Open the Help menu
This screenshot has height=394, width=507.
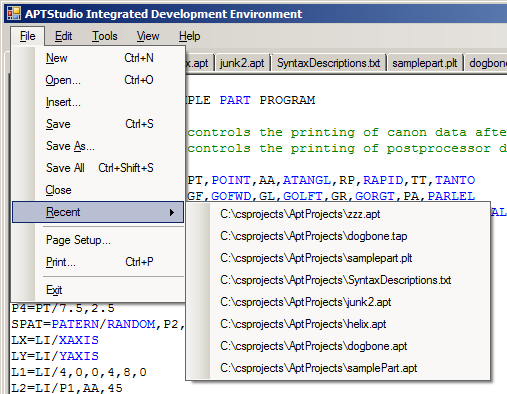[x=189, y=36]
